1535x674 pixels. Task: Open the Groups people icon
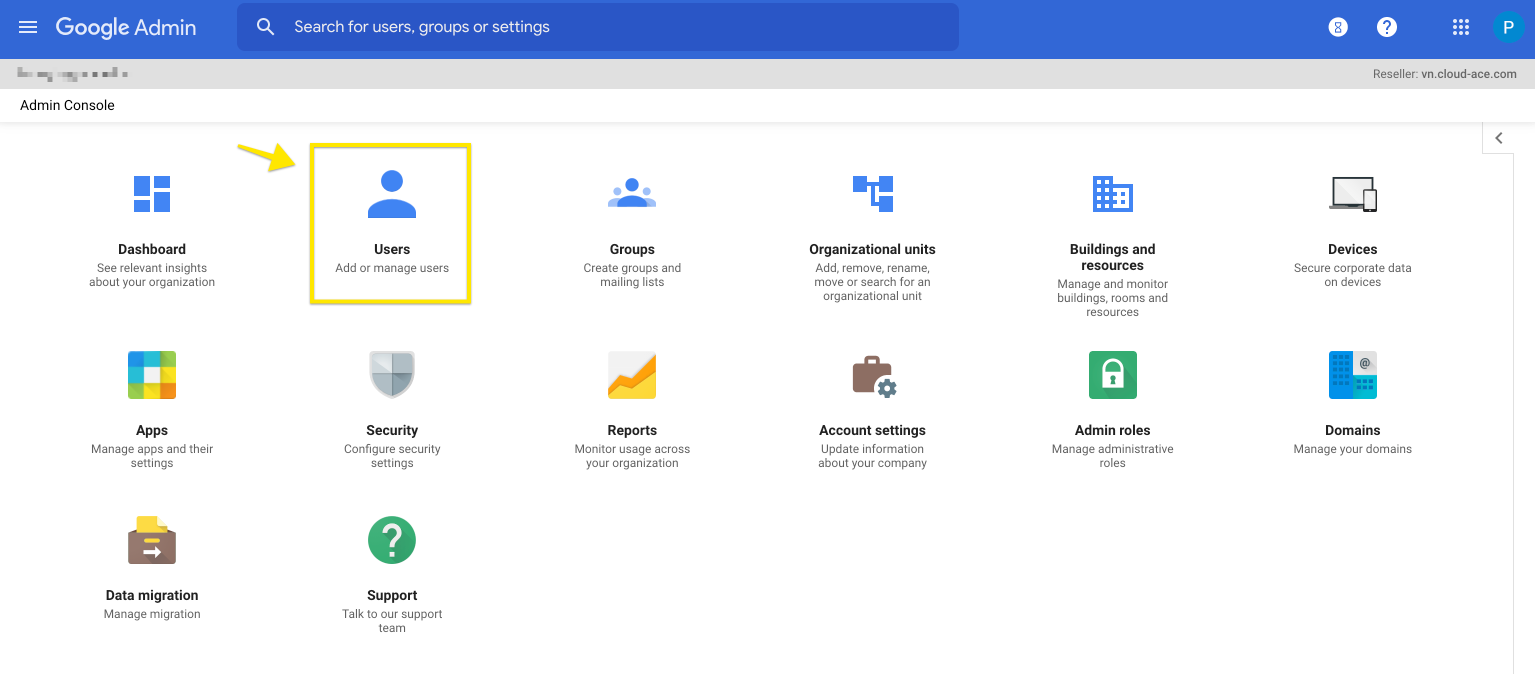[x=632, y=193]
